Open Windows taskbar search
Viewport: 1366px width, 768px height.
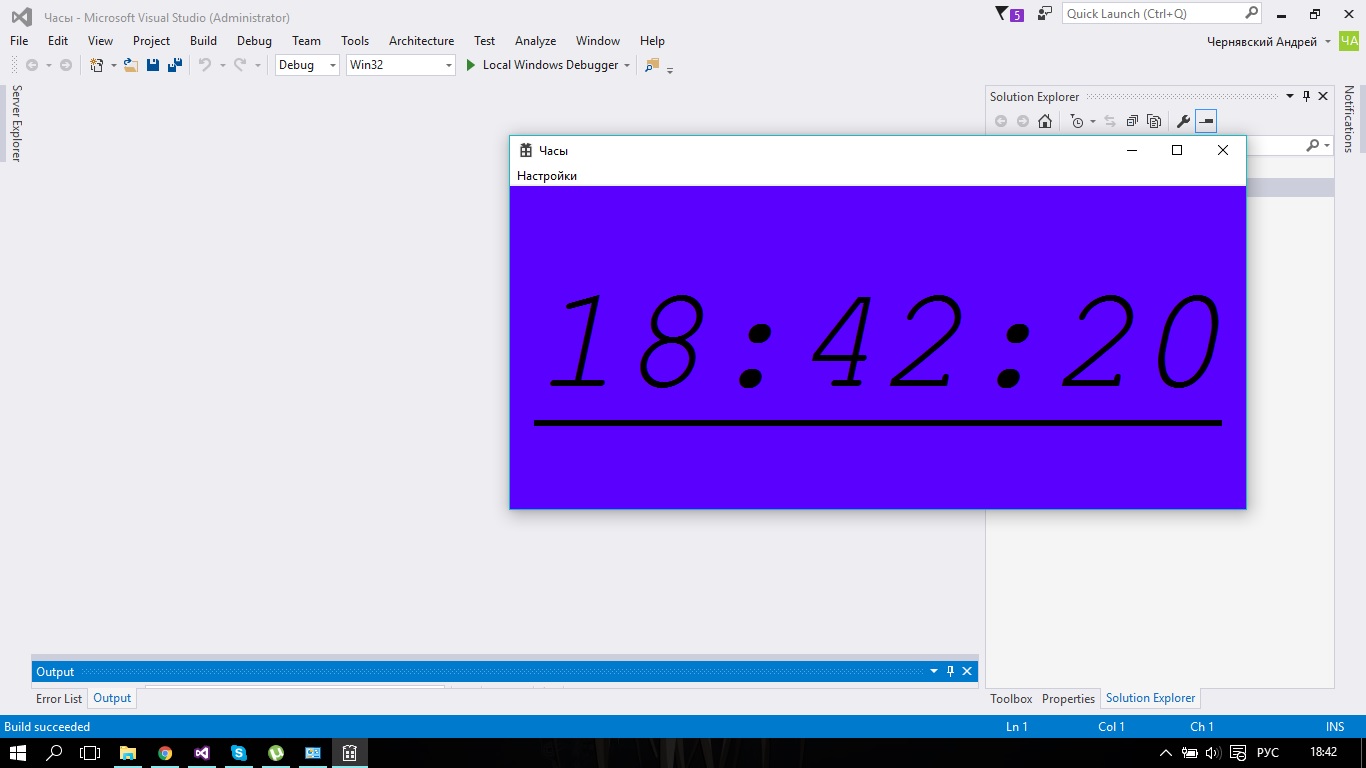[x=55, y=753]
